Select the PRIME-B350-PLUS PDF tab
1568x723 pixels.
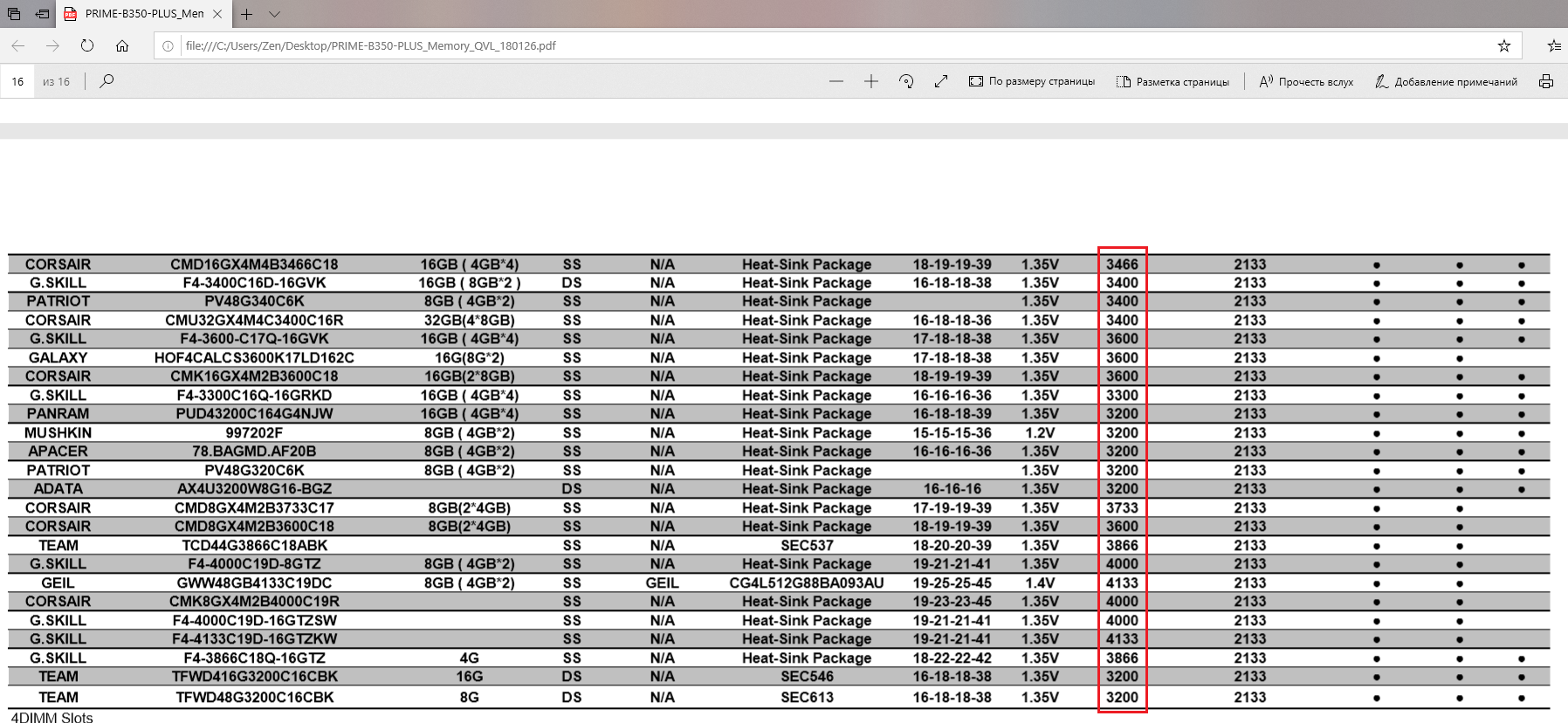144,14
